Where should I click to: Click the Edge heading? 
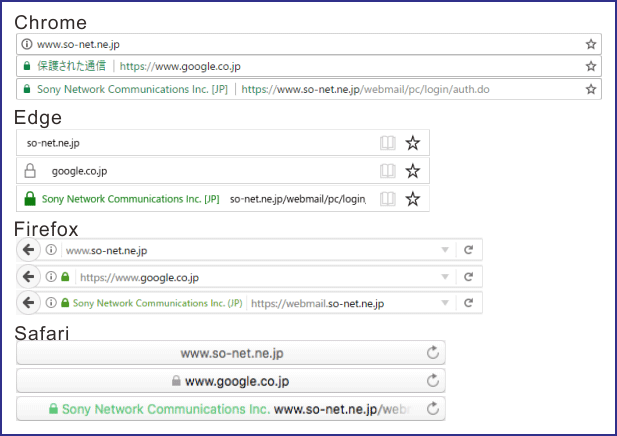point(38,117)
